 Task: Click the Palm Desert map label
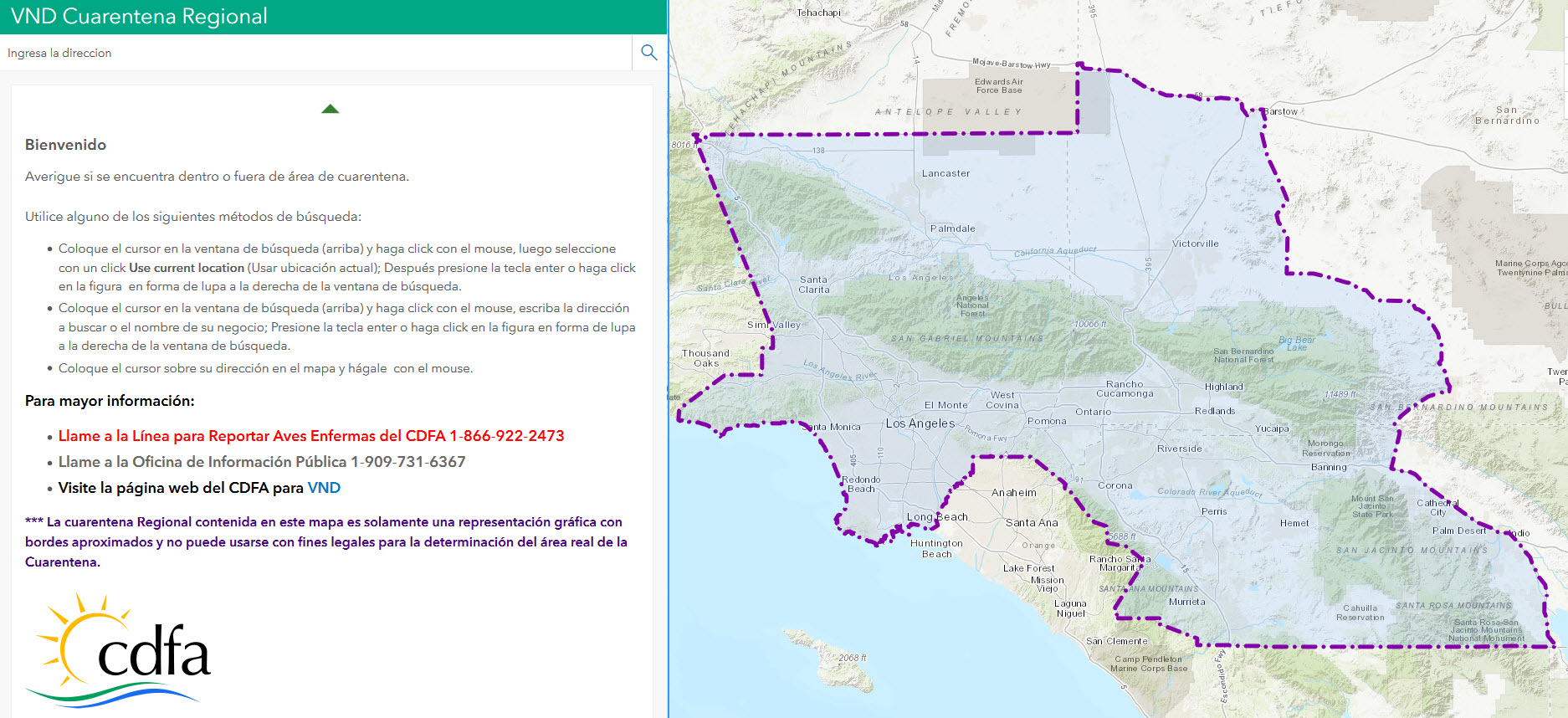tap(1458, 531)
